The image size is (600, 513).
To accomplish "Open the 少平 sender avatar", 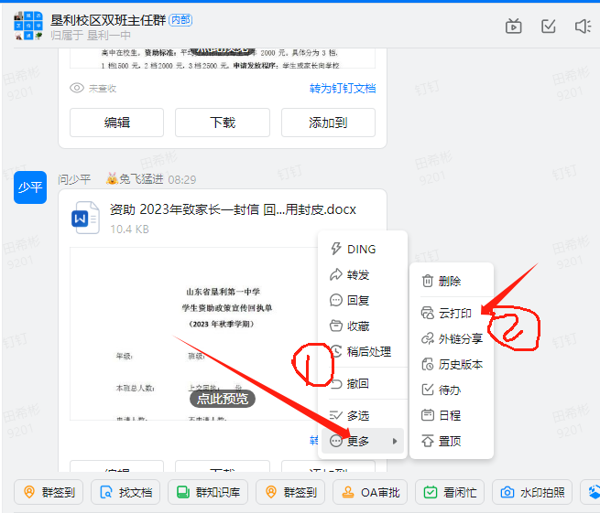I will (30, 187).
